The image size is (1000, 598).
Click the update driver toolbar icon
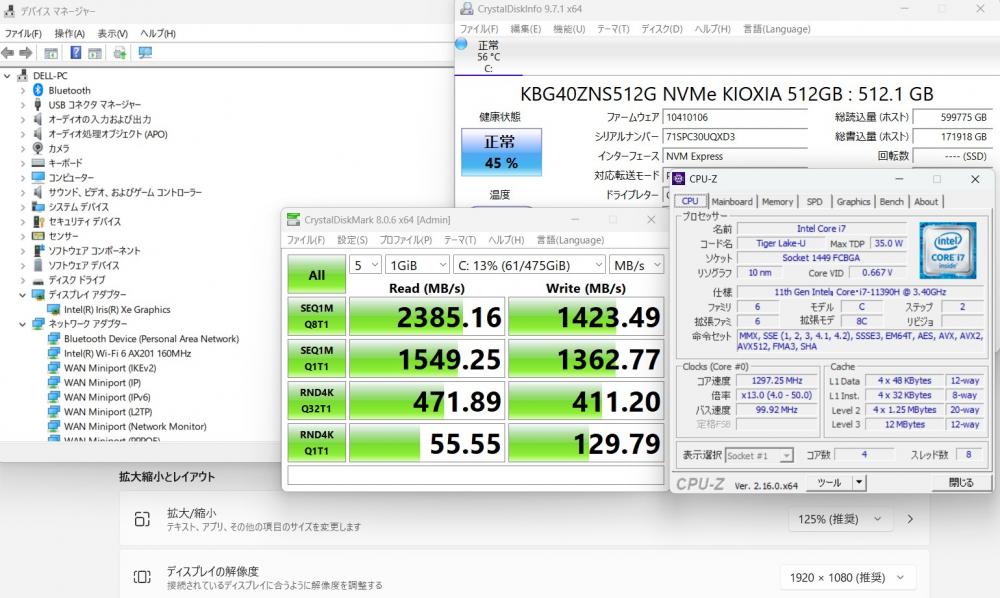[120, 53]
